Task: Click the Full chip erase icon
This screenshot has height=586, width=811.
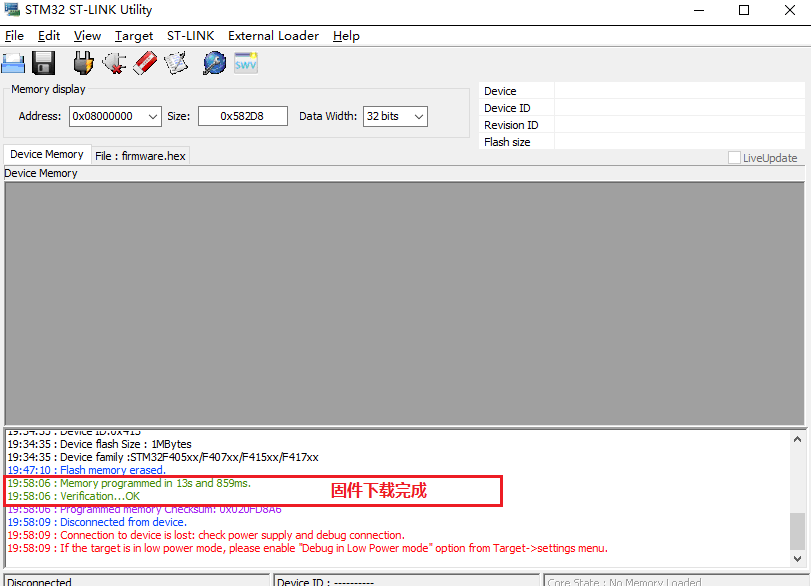Action: coord(145,63)
